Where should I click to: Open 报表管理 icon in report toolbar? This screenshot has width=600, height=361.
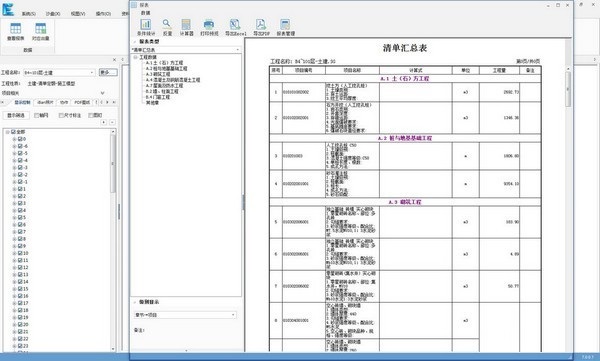pos(285,25)
